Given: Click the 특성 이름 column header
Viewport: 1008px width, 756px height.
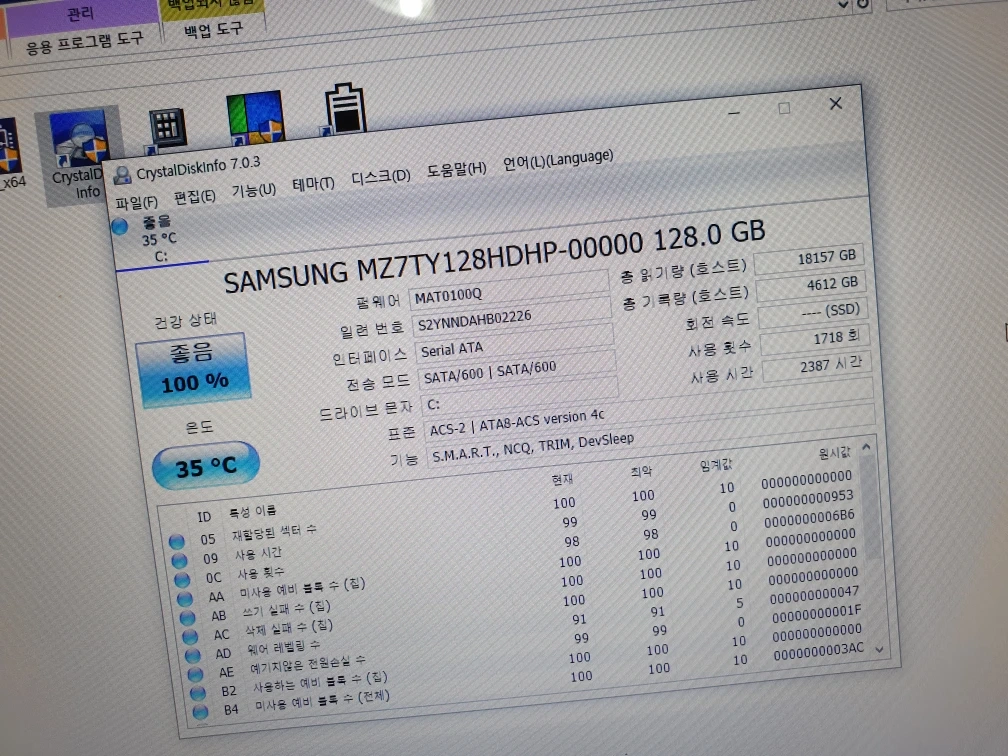Looking at the screenshot, I should click(253, 512).
